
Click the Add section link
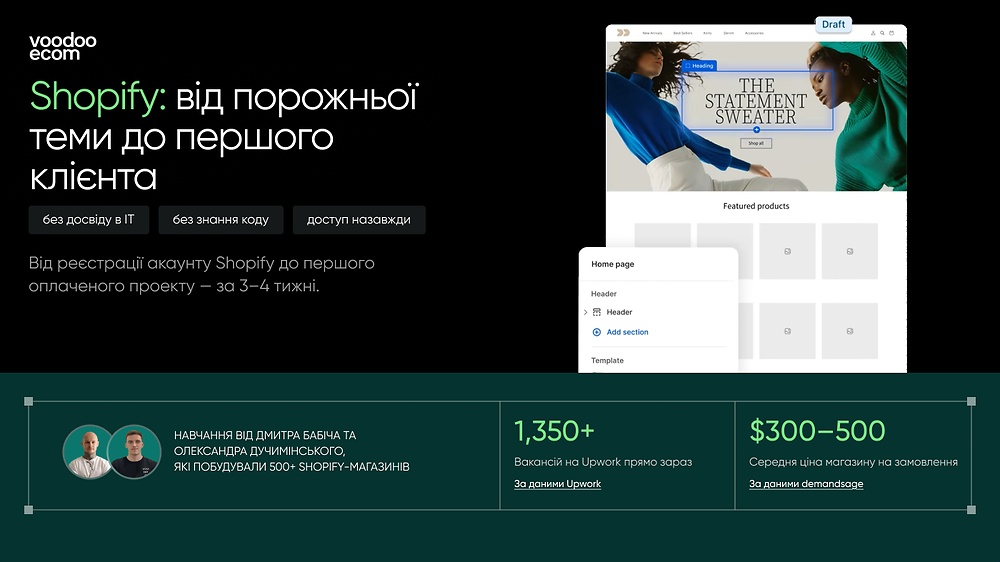[627, 332]
